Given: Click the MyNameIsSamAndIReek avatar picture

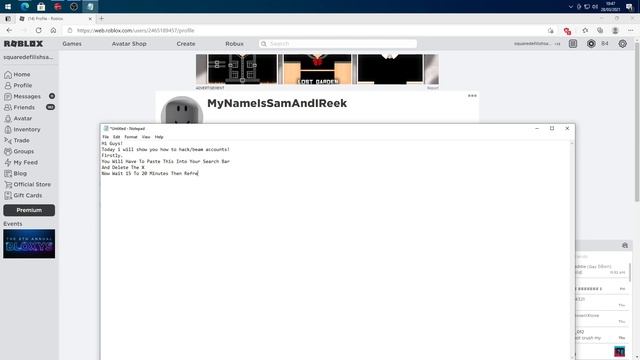Looking at the screenshot, I should pos(182,110).
